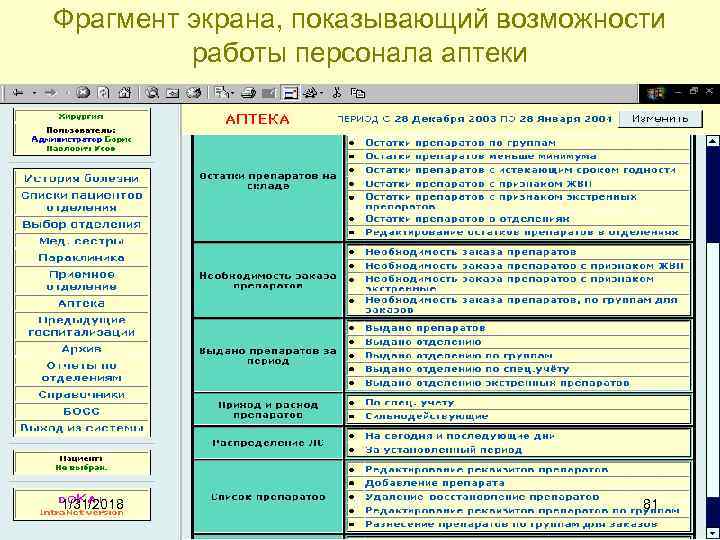Open Списки пациентов отделения menu item
Viewport: 720px width, 540px height.
coord(82,201)
